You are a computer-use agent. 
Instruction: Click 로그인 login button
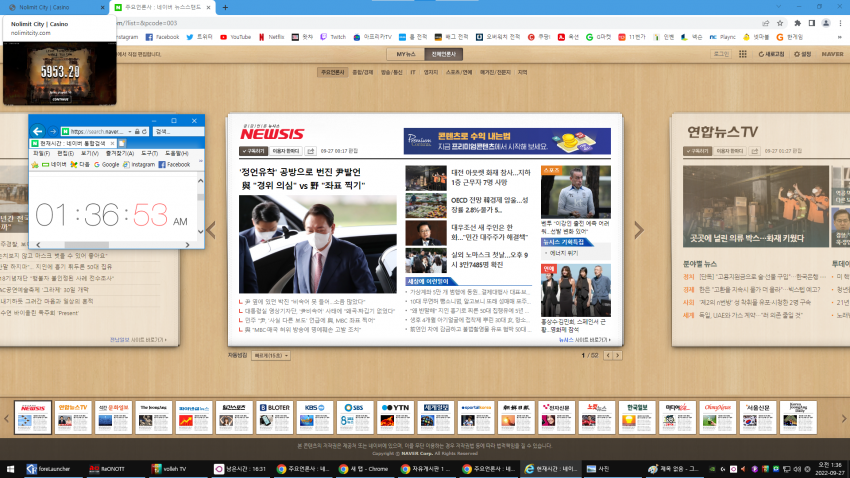(721, 54)
